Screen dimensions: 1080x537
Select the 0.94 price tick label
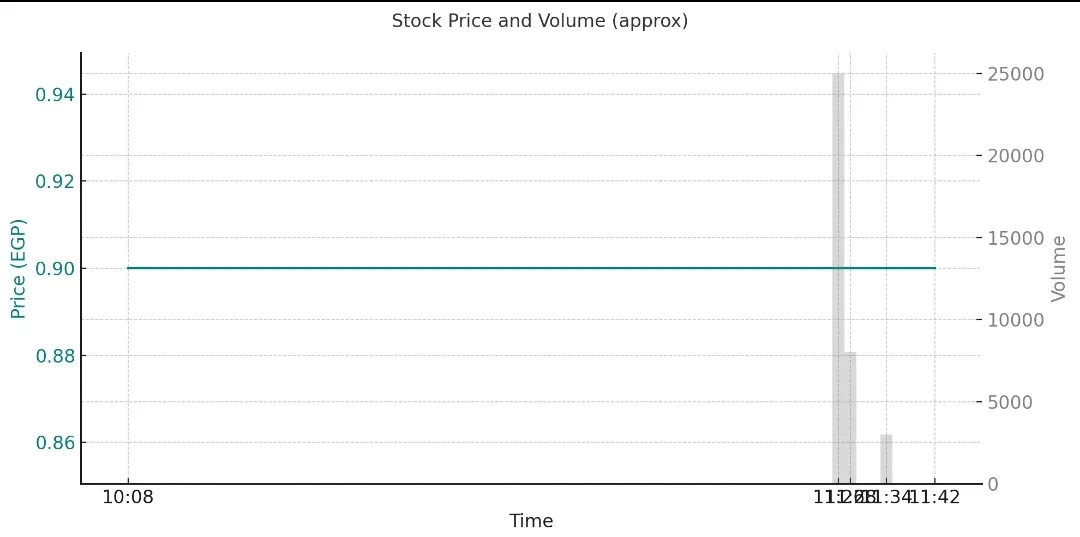pyautogui.click(x=54, y=95)
